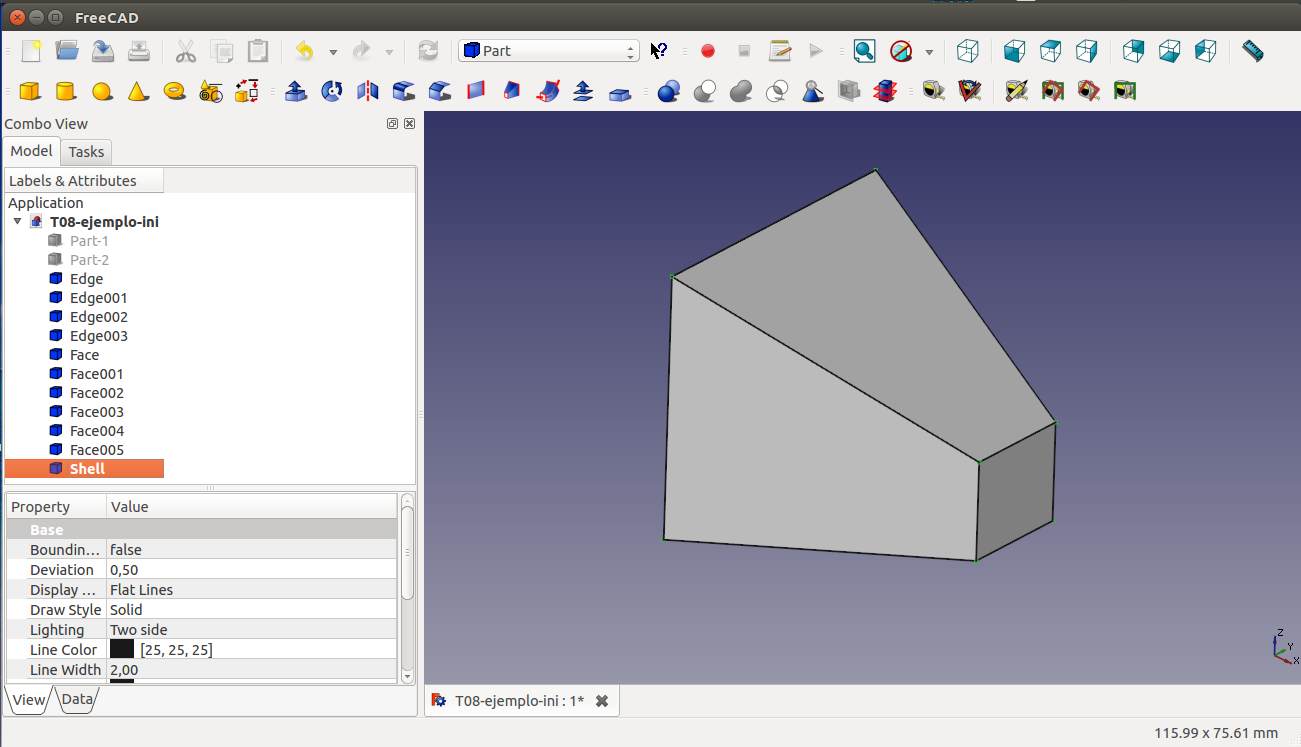The image size is (1301, 747).
Task: Click the What's This help cursor
Action: click(x=659, y=51)
